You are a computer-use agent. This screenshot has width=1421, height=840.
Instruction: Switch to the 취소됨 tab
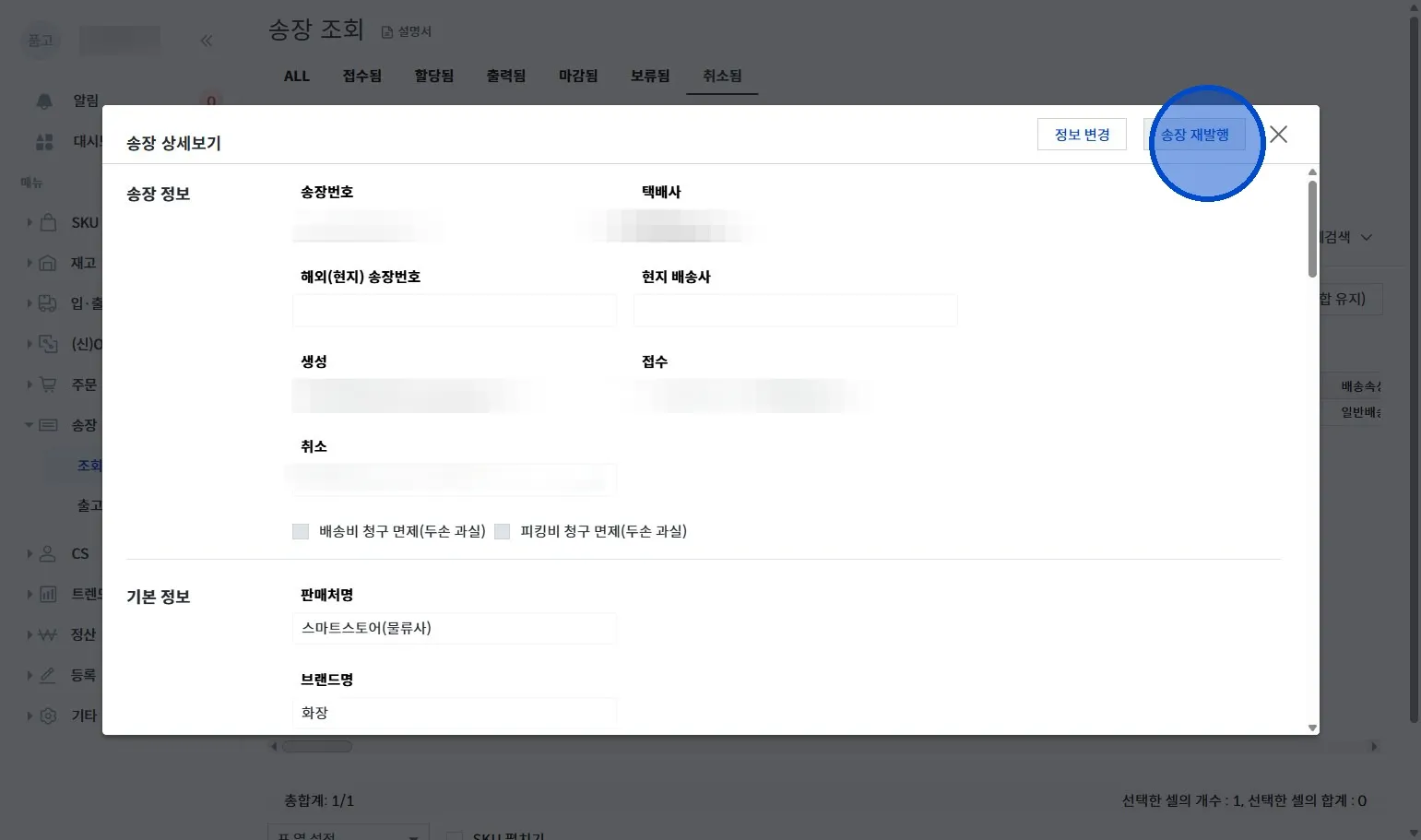click(x=722, y=76)
